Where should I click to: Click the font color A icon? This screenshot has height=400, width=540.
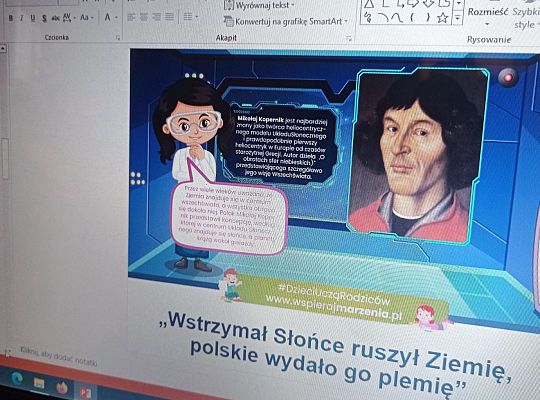107,17
